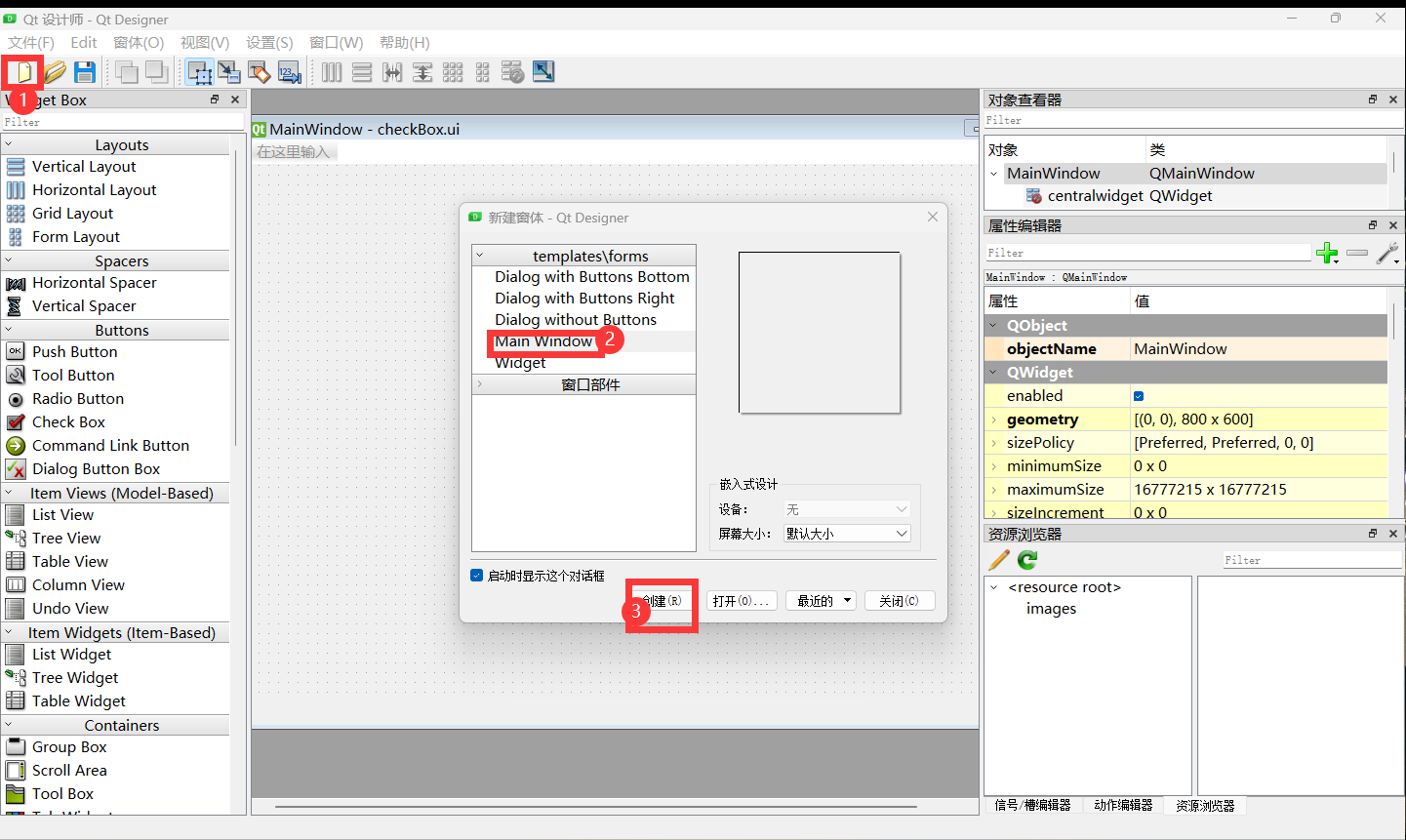Click Lay Out Horizontally in Splitter icon
This screenshot has height=840, width=1406.
coord(392,71)
